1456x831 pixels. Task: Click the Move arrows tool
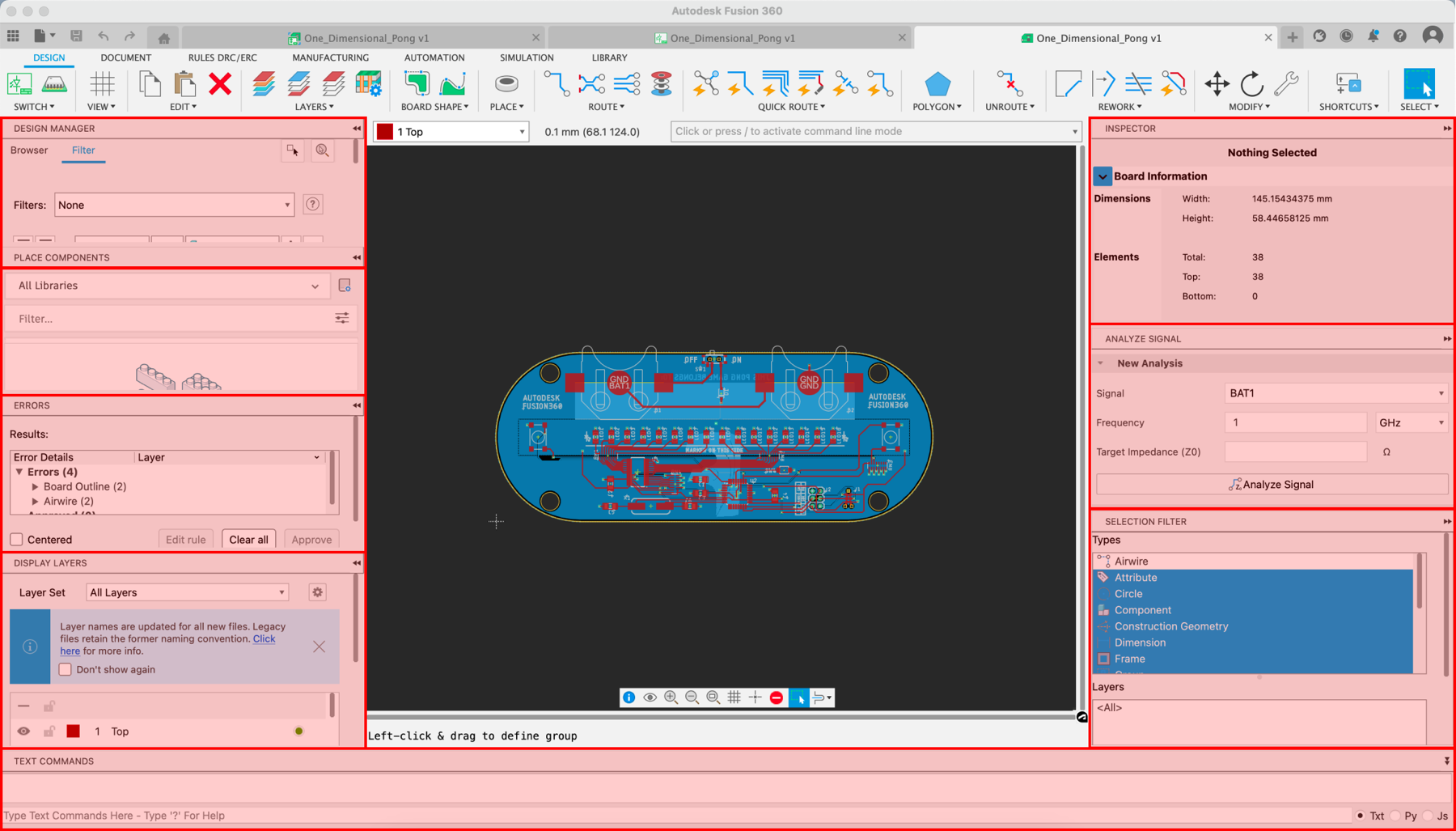pyautogui.click(x=1217, y=84)
